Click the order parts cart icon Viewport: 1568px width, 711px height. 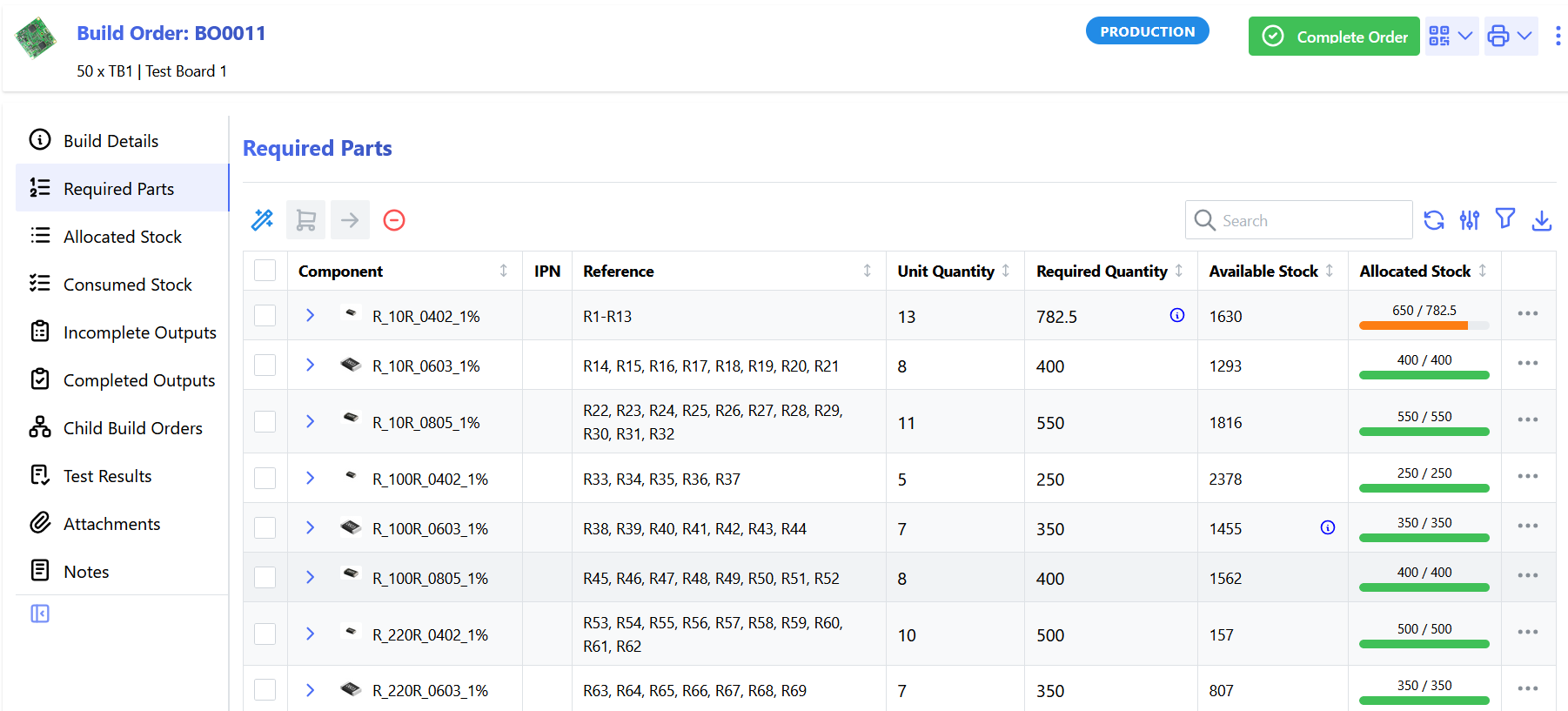[305, 220]
